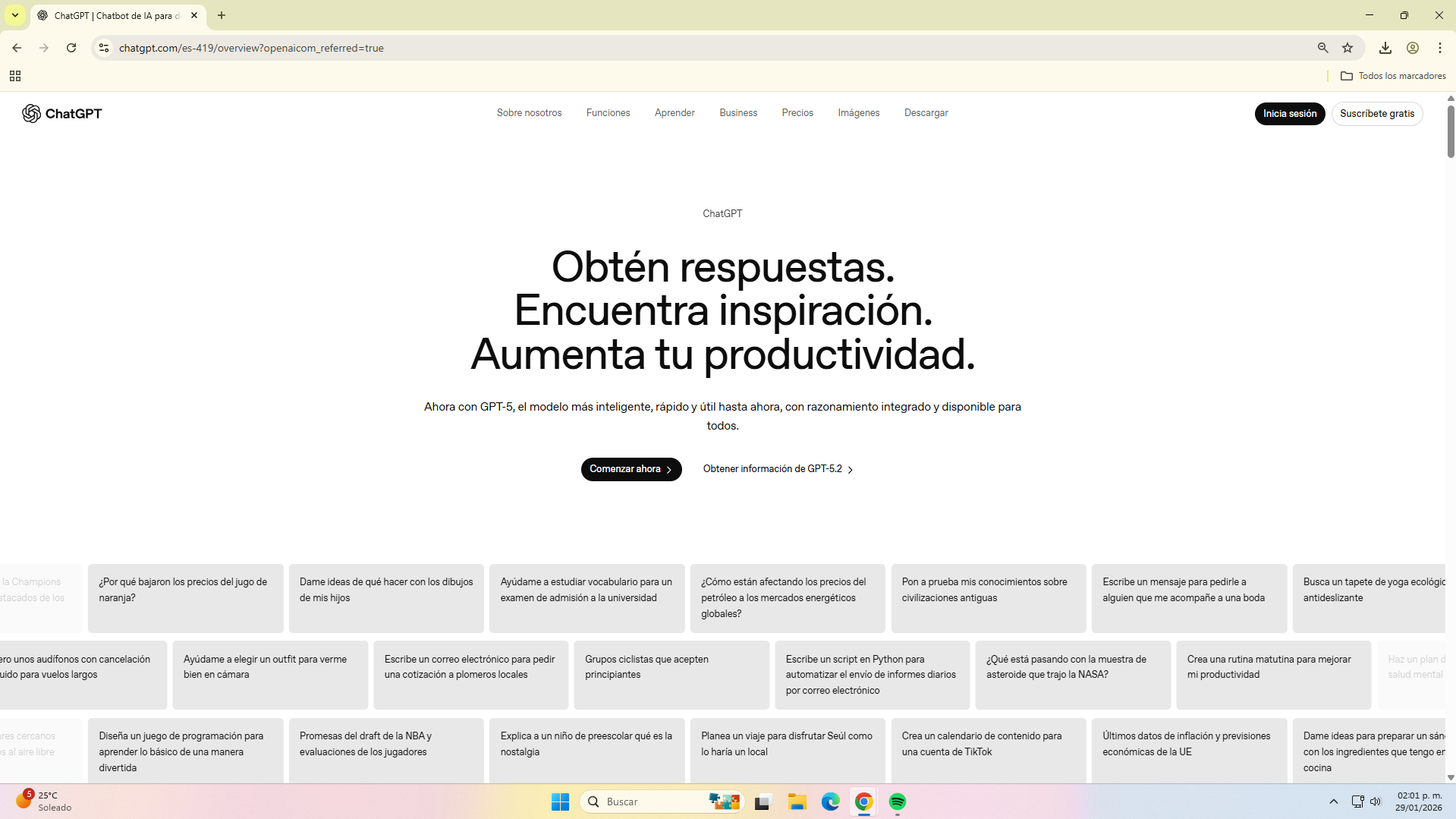Click the zoom magnifier icon in address bar
The width and height of the screenshot is (1456, 819).
[1322, 48]
